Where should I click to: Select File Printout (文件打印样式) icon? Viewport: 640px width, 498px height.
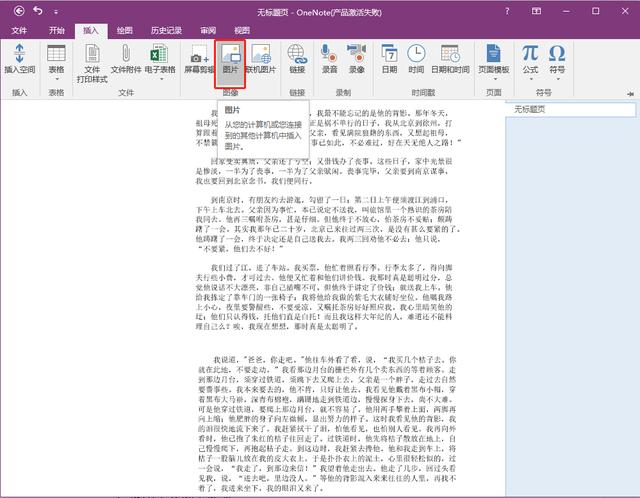click(92, 53)
